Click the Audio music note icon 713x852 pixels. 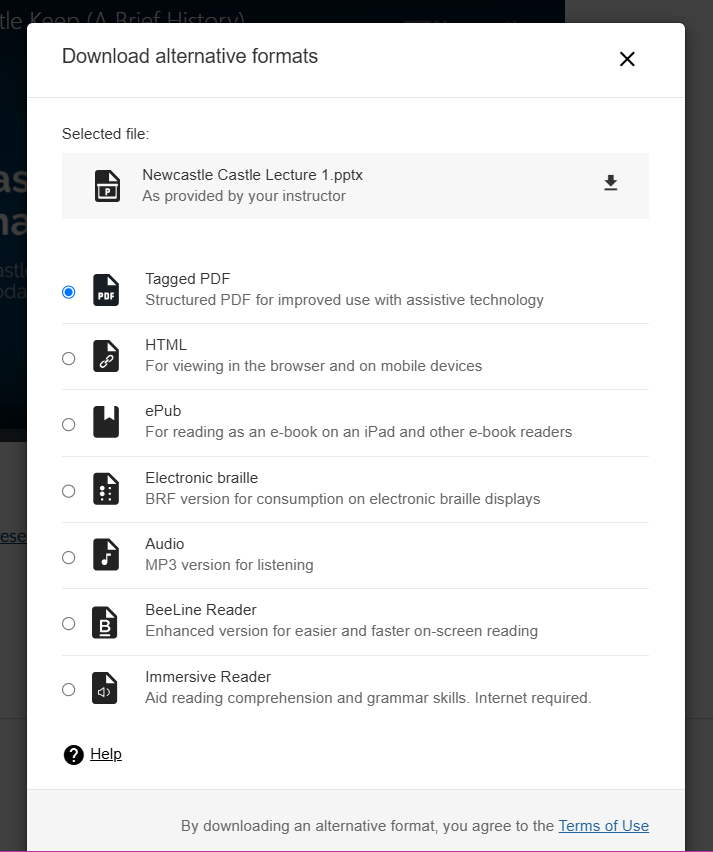(x=106, y=555)
